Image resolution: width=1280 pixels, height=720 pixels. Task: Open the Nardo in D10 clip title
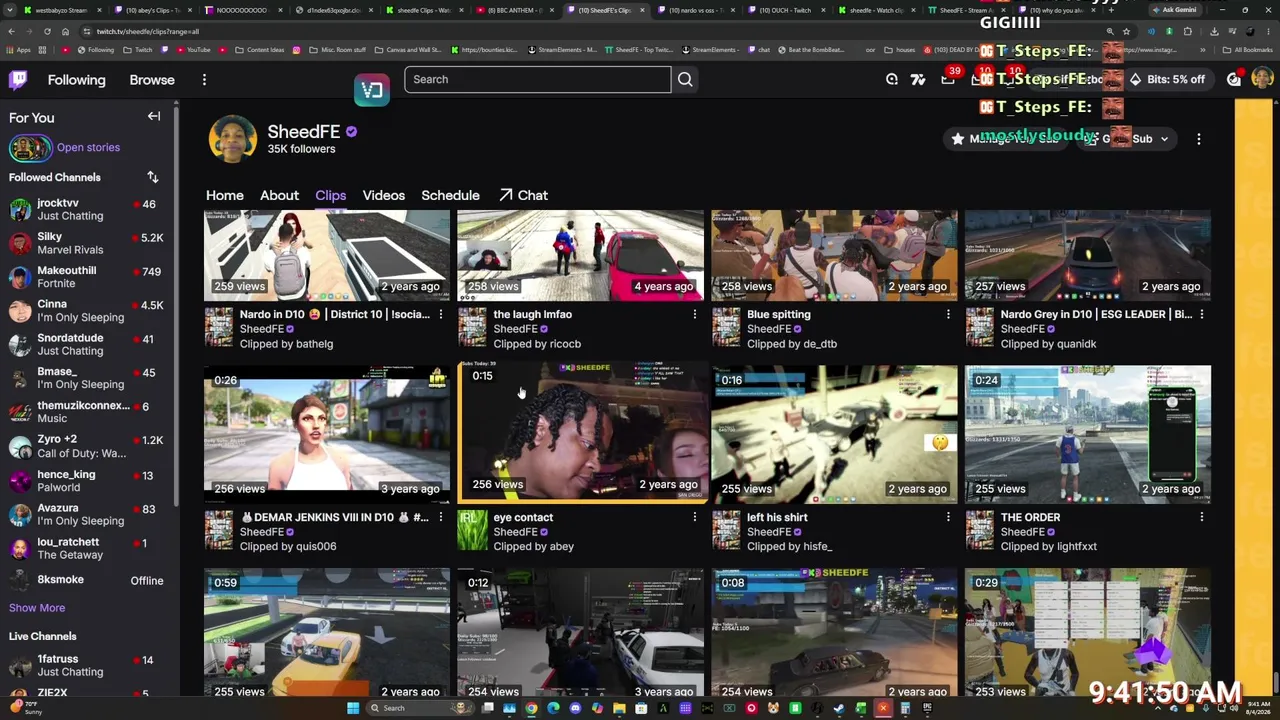[x=334, y=314]
